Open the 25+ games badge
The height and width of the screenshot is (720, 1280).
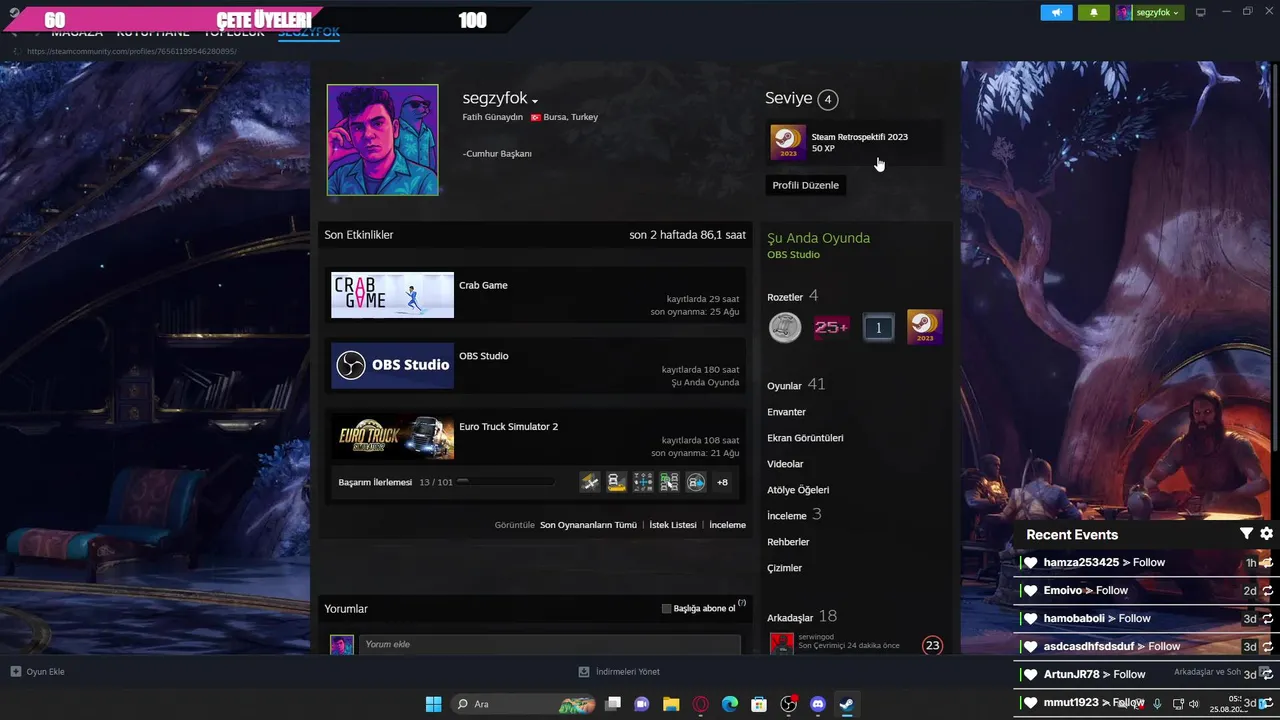pyautogui.click(x=831, y=327)
